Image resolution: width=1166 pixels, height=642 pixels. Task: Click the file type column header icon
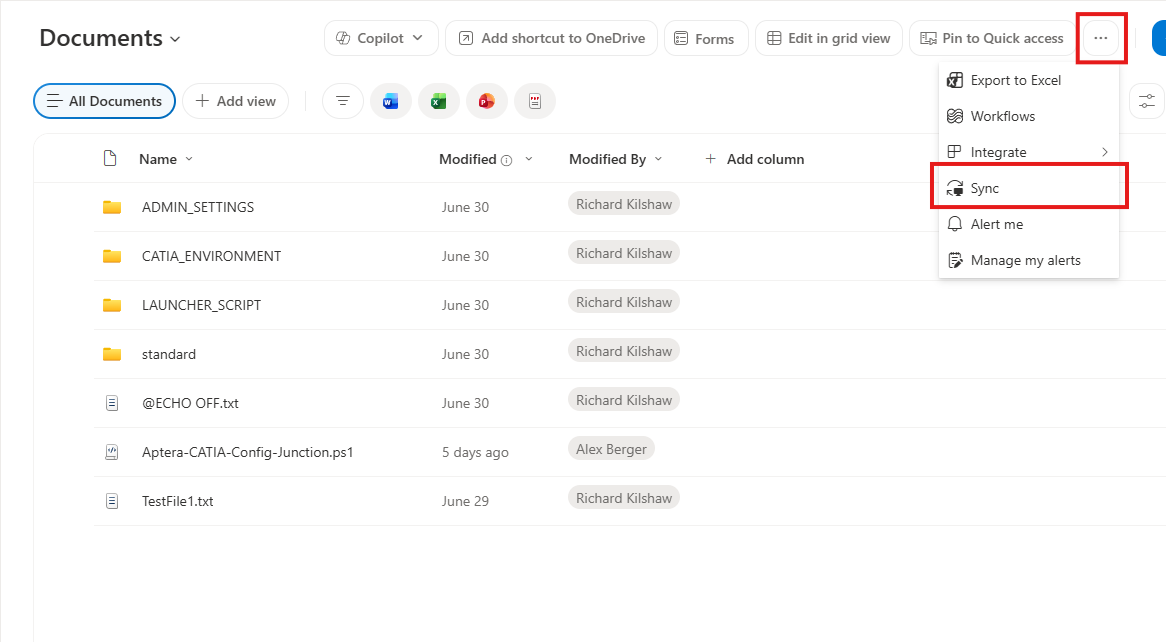click(110, 158)
